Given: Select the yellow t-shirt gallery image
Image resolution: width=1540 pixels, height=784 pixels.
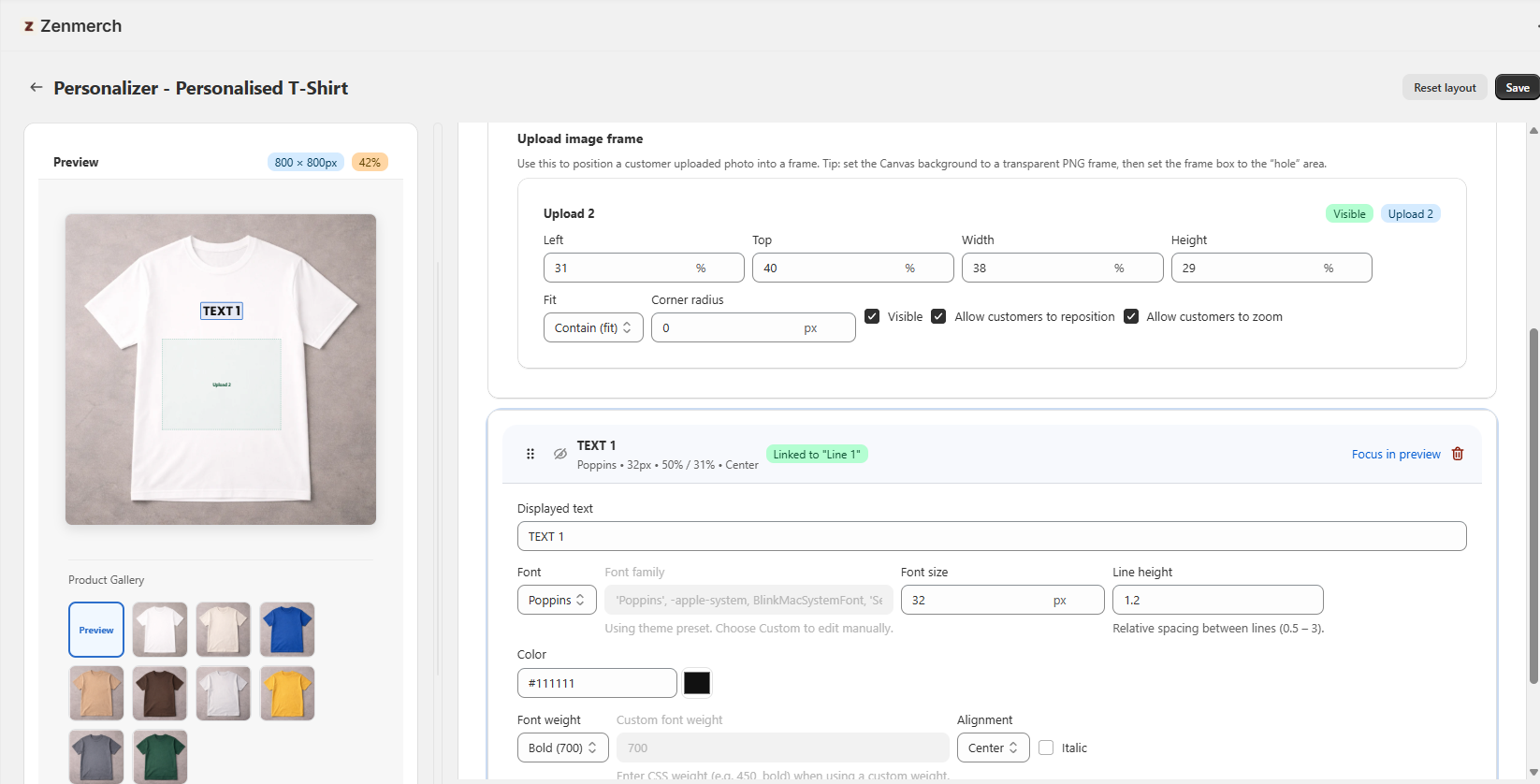Looking at the screenshot, I should click(x=286, y=693).
